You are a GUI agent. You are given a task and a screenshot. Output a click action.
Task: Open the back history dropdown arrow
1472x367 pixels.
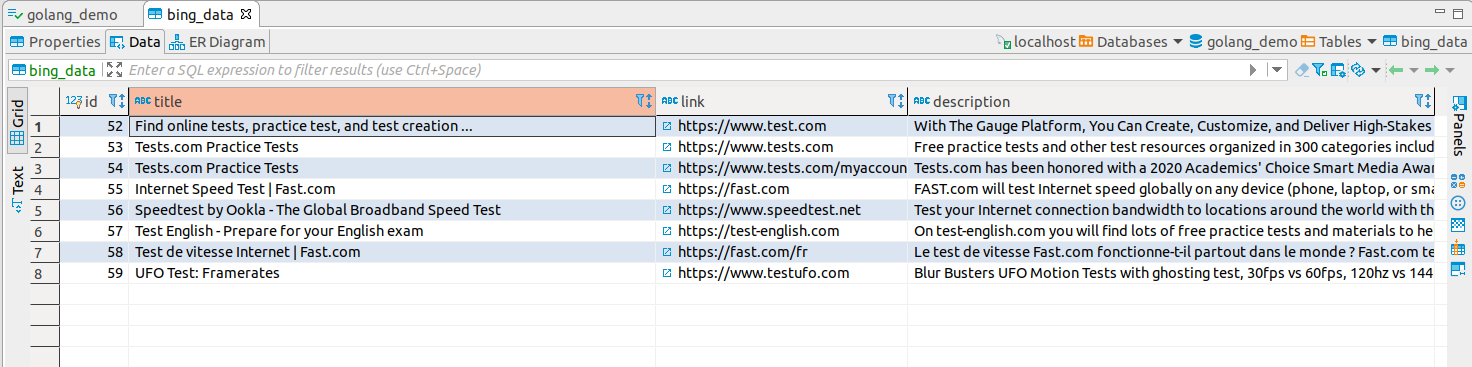coord(1414,70)
